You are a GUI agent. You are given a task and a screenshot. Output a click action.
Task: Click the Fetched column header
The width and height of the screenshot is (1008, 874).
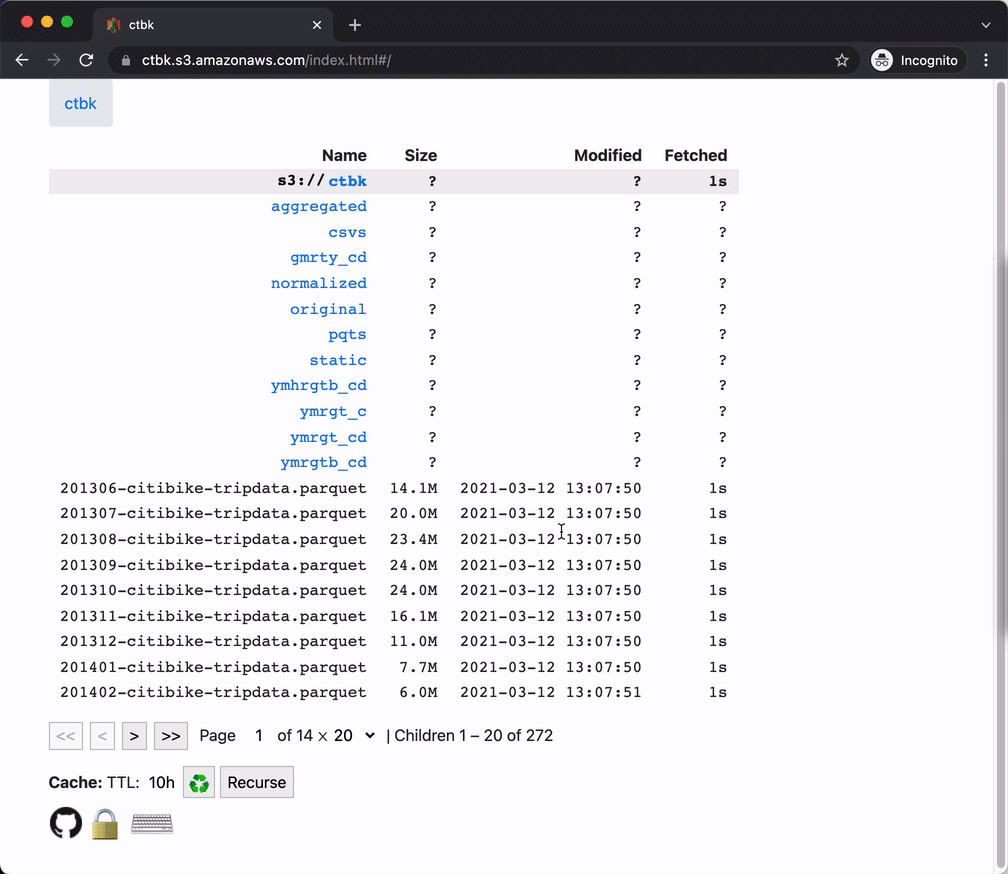[696, 156]
